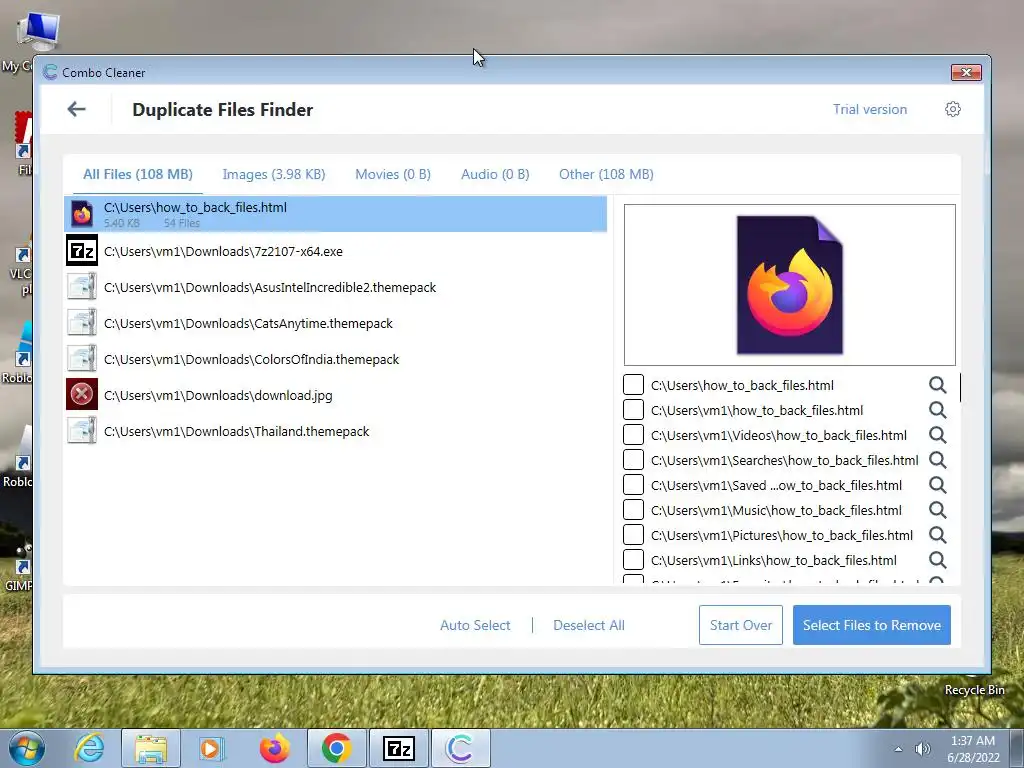Click magnifier for Searches\how_to_back_files.html
Image resolution: width=1024 pixels, height=768 pixels.
pos(937,460)
